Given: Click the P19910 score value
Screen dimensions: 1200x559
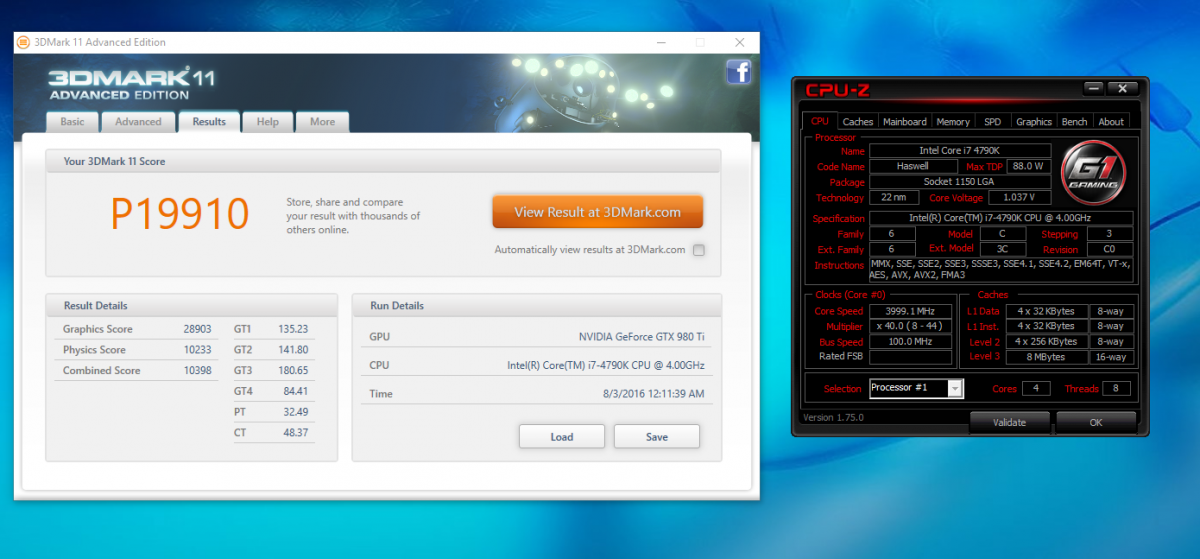Looking at the screenshot, I should (179, 213).
